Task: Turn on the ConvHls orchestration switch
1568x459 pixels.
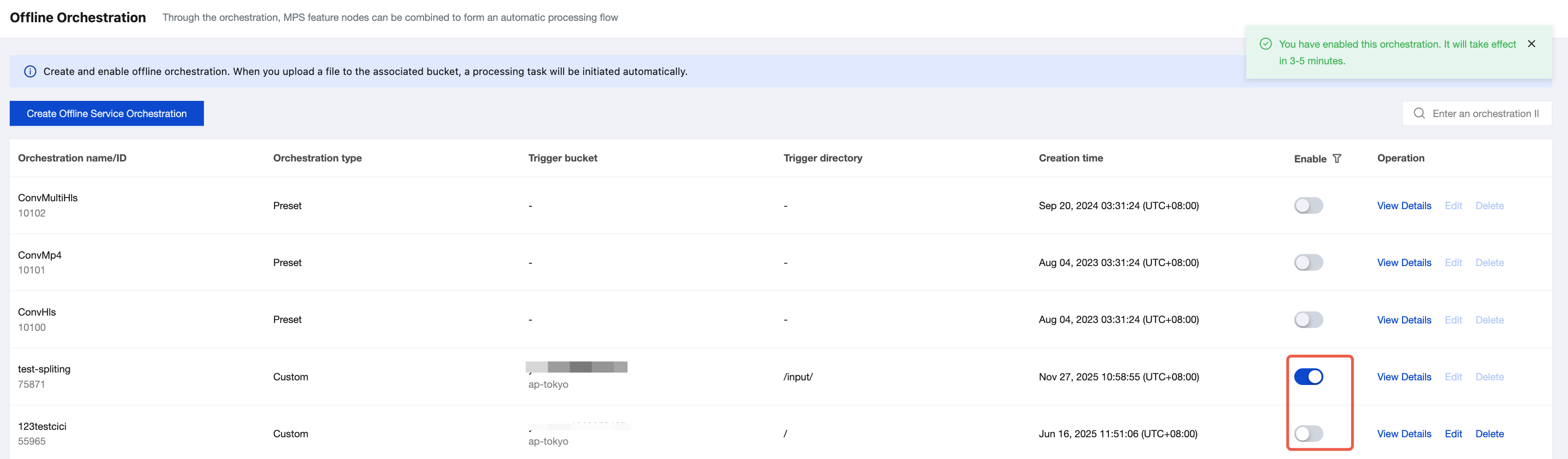Action: [x=1308, y=320]
